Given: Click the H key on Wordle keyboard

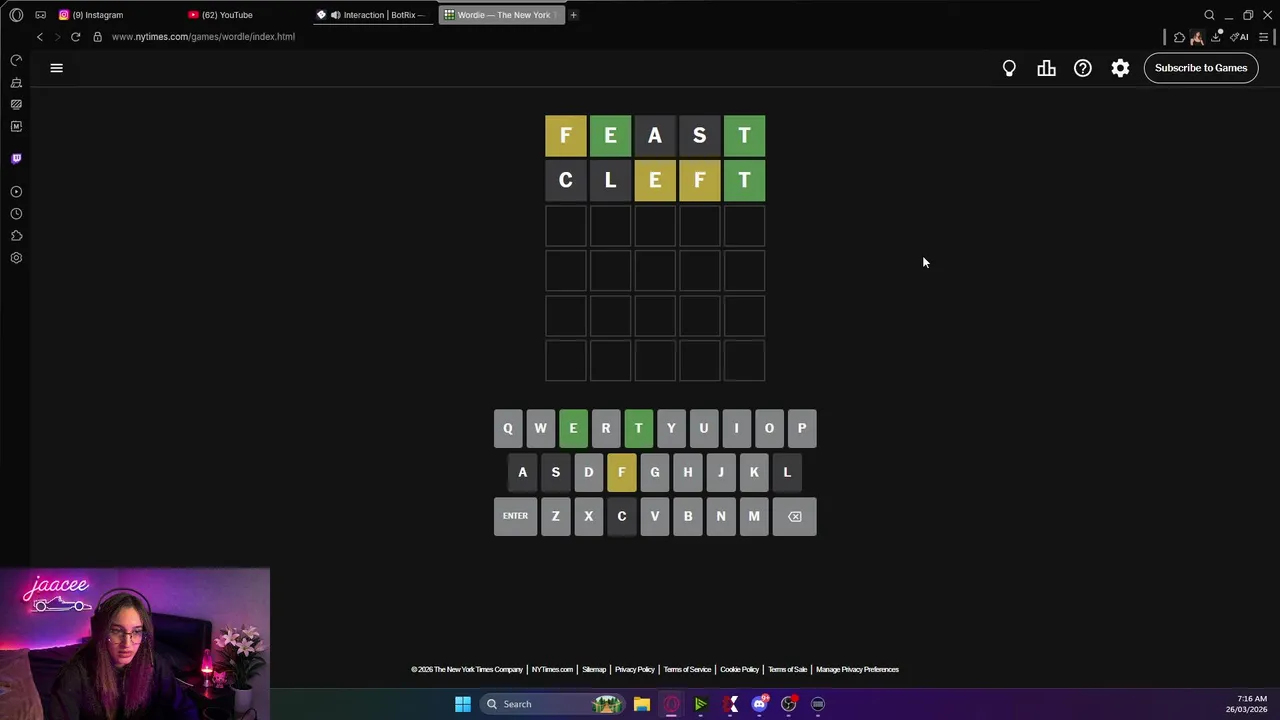Looking at the screenshot, I should pyautogui.click(x=687, y=472).
